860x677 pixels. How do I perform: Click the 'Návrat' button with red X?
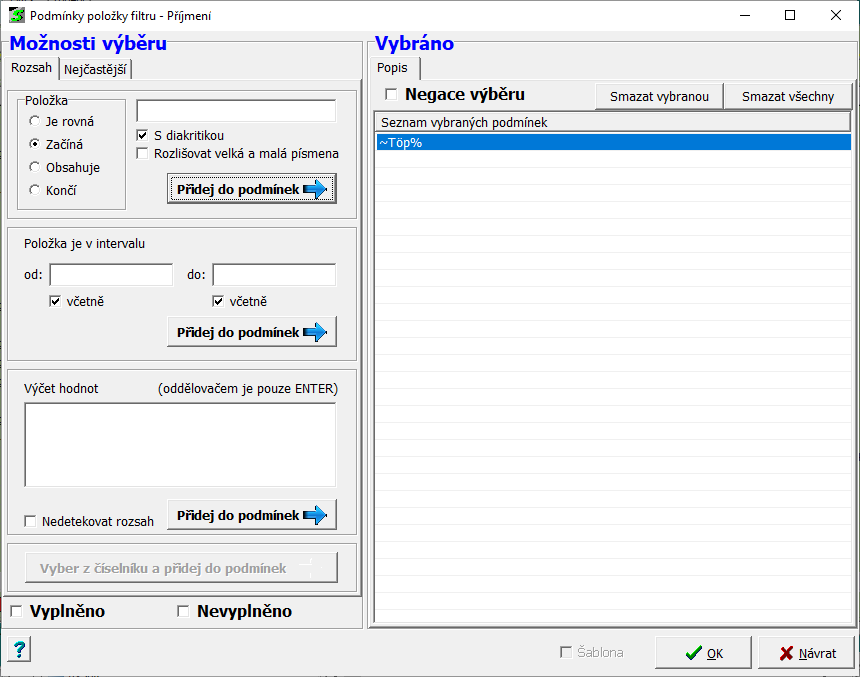[806, 653]
